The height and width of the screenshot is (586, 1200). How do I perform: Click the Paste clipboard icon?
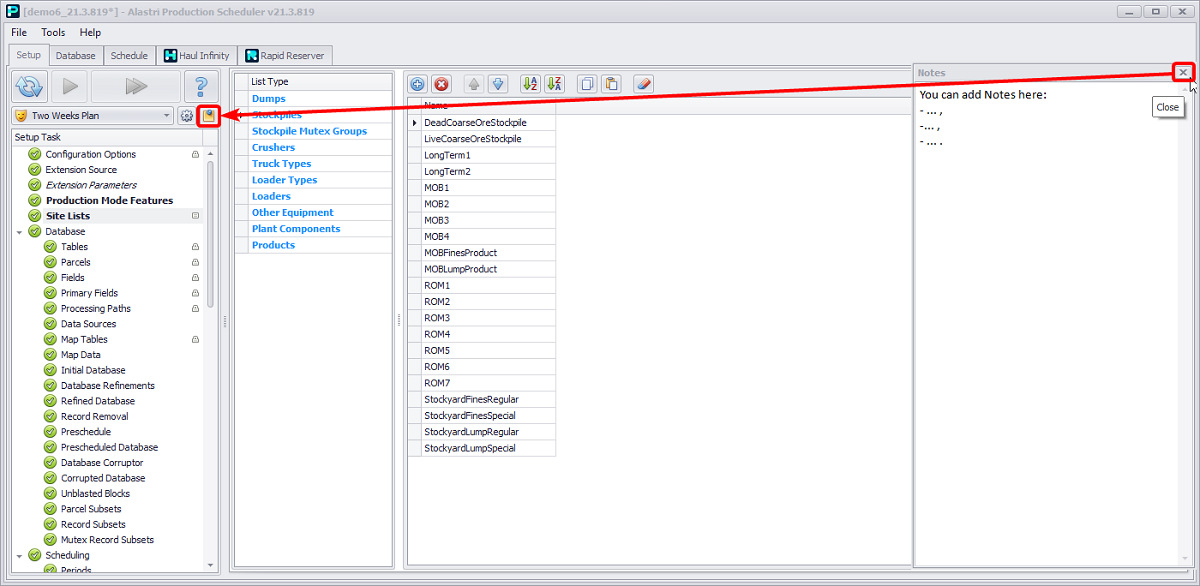click(611, 85)
